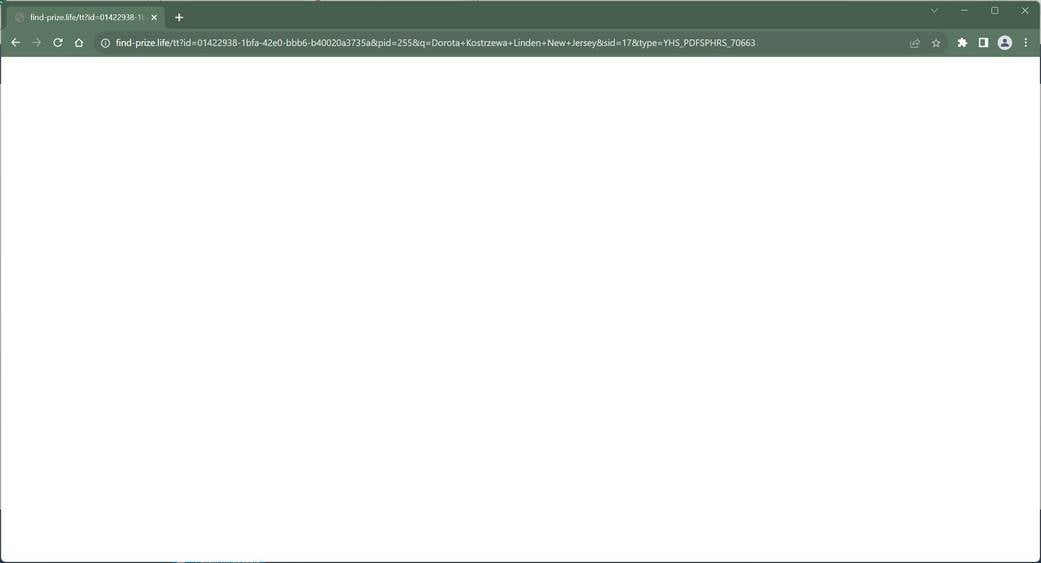Reload the find-prize.life page
Viewport: 1041px width, 563px height.
pos(58,42)
